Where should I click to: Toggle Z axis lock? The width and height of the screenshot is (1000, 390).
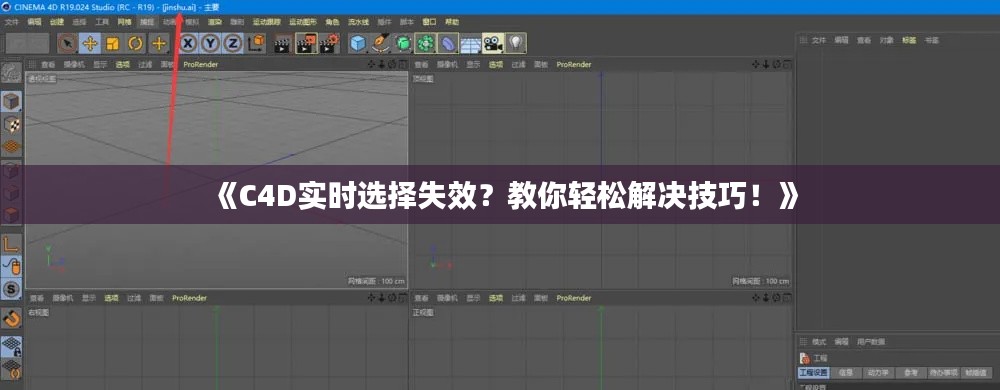click(233, 43)
